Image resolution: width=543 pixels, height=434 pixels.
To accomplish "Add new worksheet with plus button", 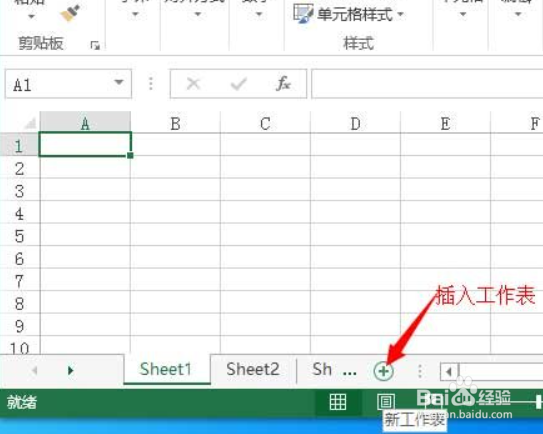I will [x=384, y=371].
